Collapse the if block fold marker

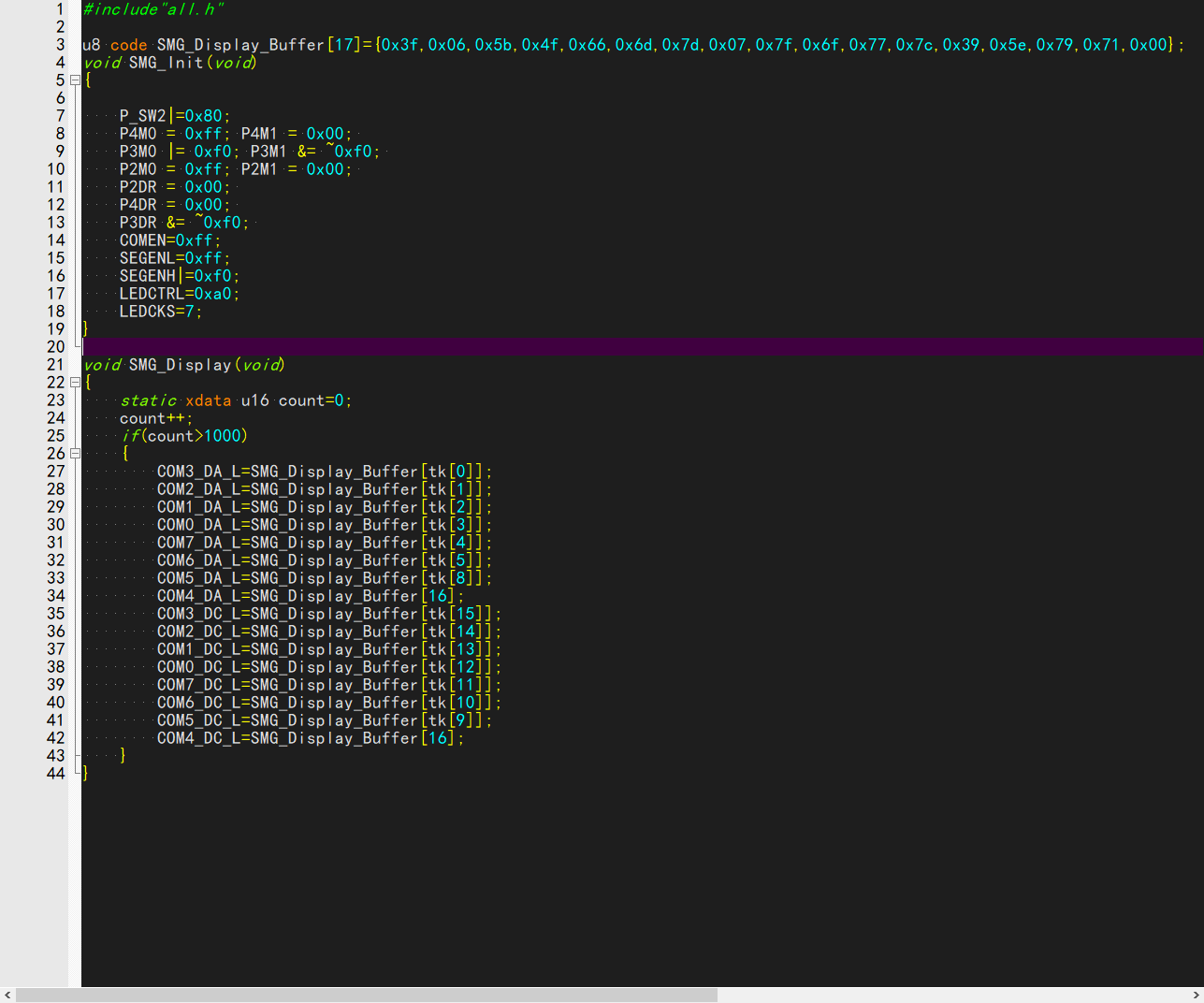tap(76, 454)
